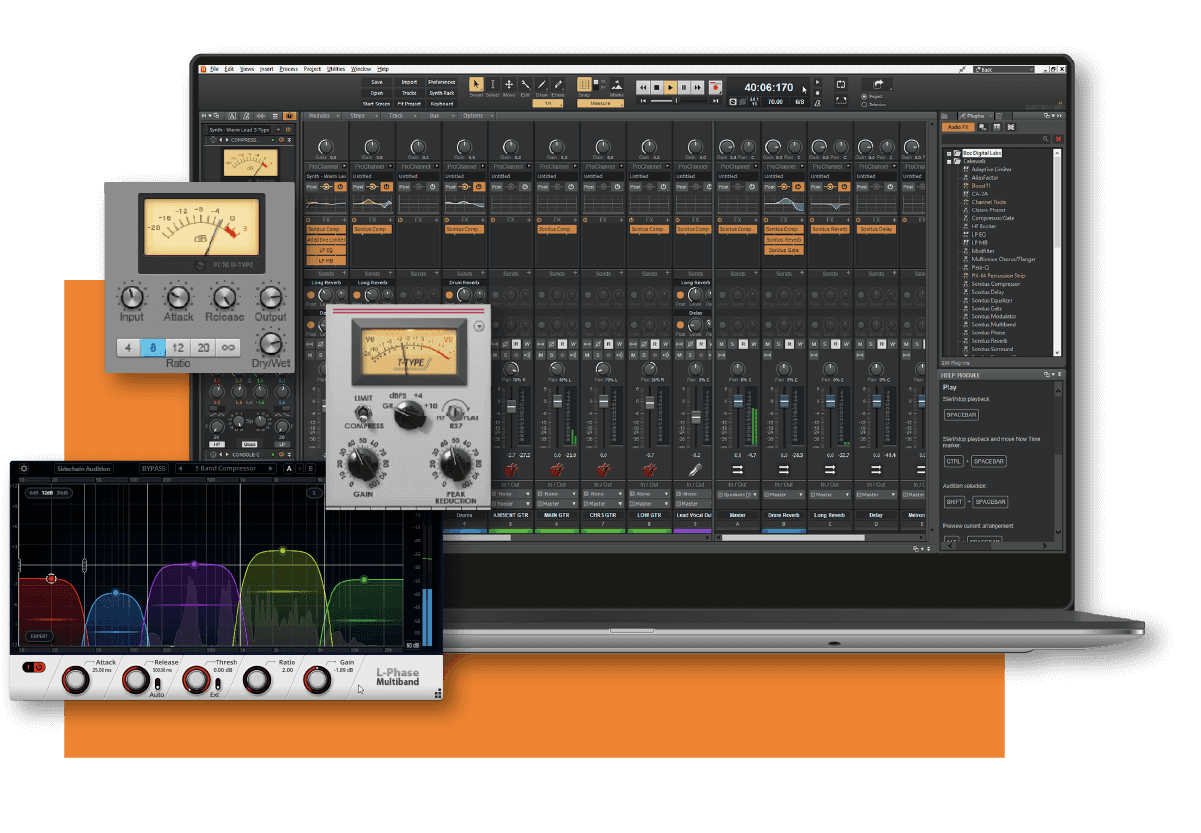Arm the red Record transport button
Viewport: 1201px width, 833px height.
[716, 88]
